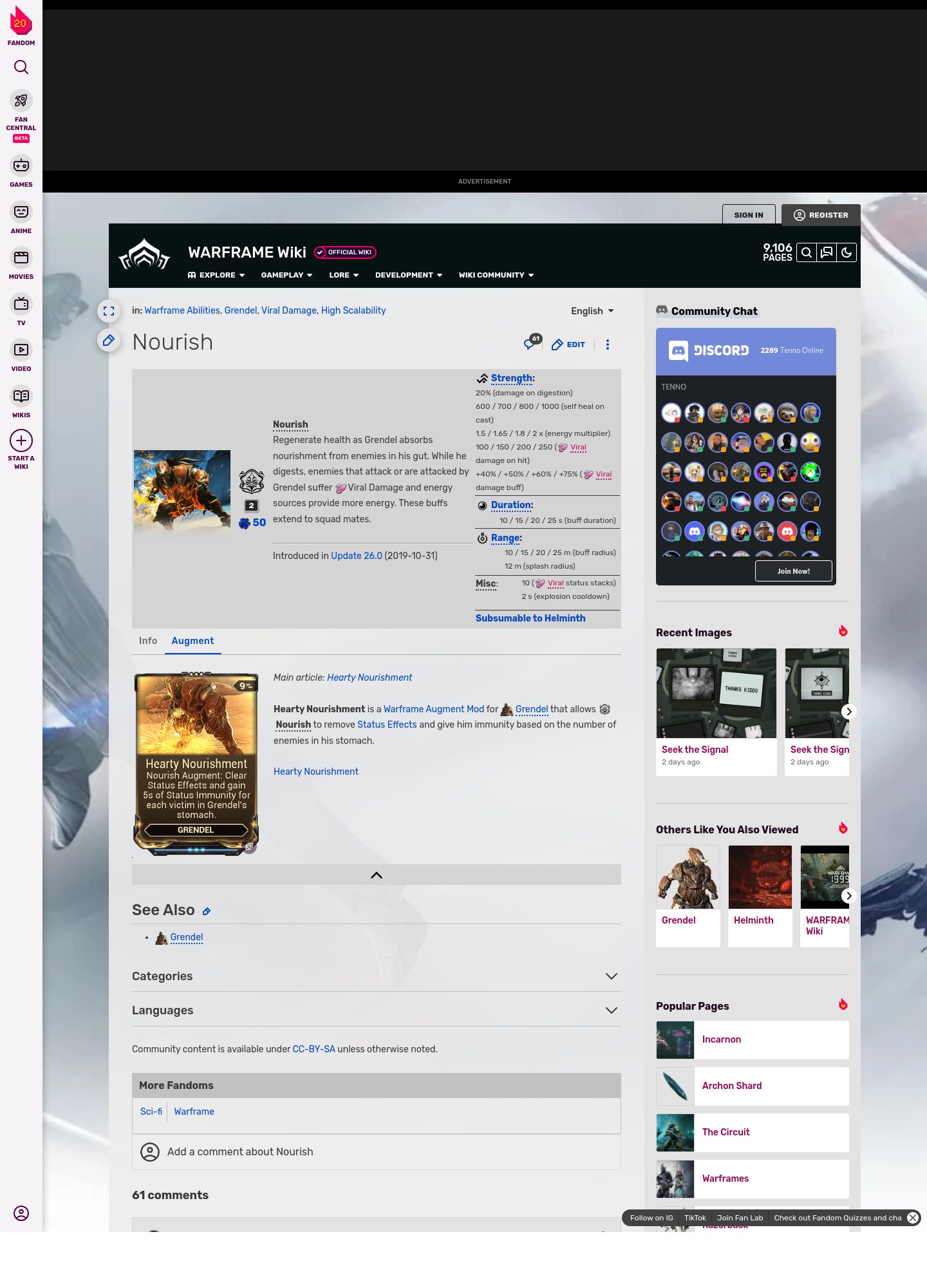The height and width of the screenshot is (1288, 927).
Task: Open the wiki discussions icon
Action: (827, 252)
